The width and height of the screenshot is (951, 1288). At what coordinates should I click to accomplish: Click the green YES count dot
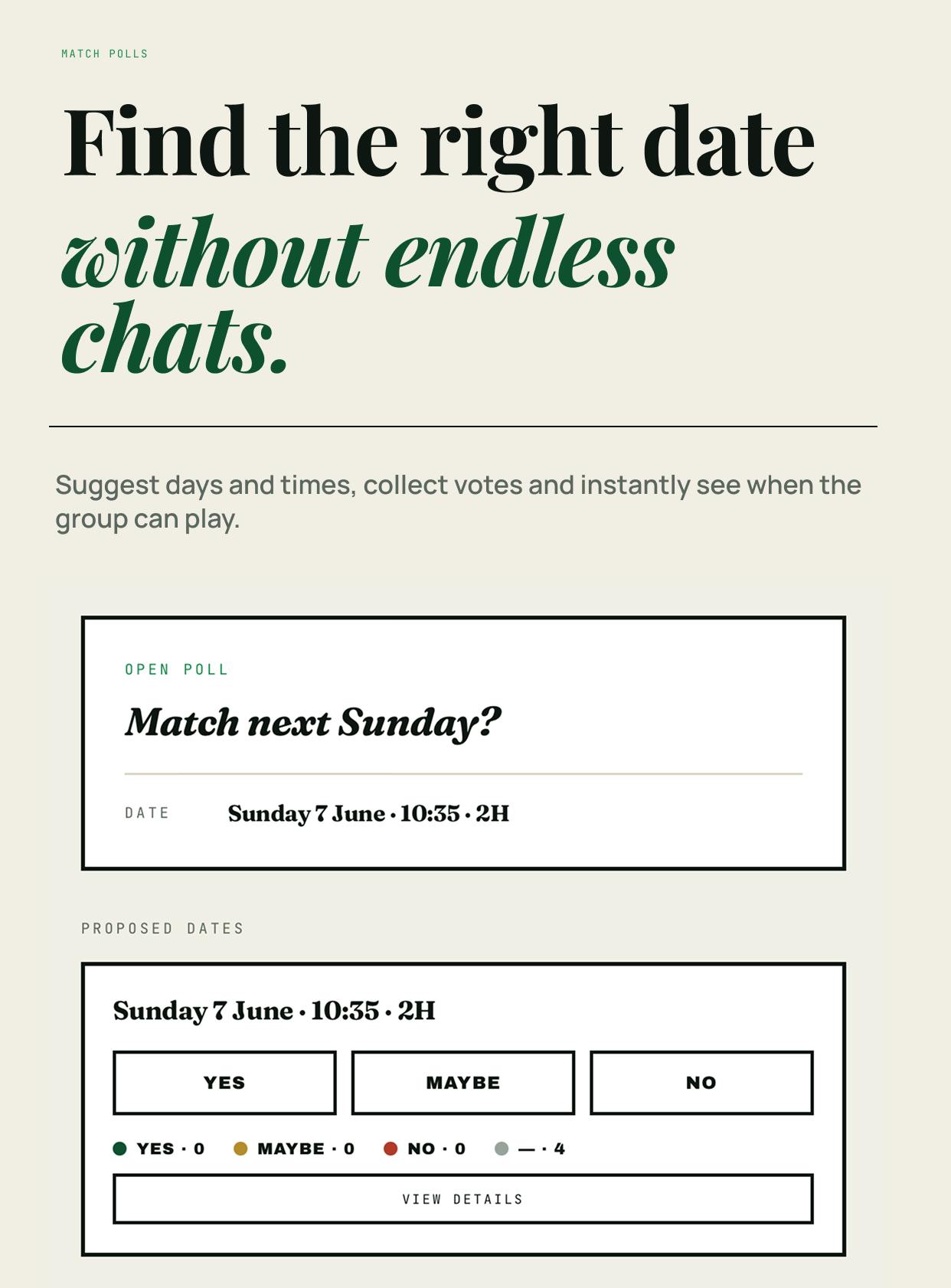pos(119,1149)
